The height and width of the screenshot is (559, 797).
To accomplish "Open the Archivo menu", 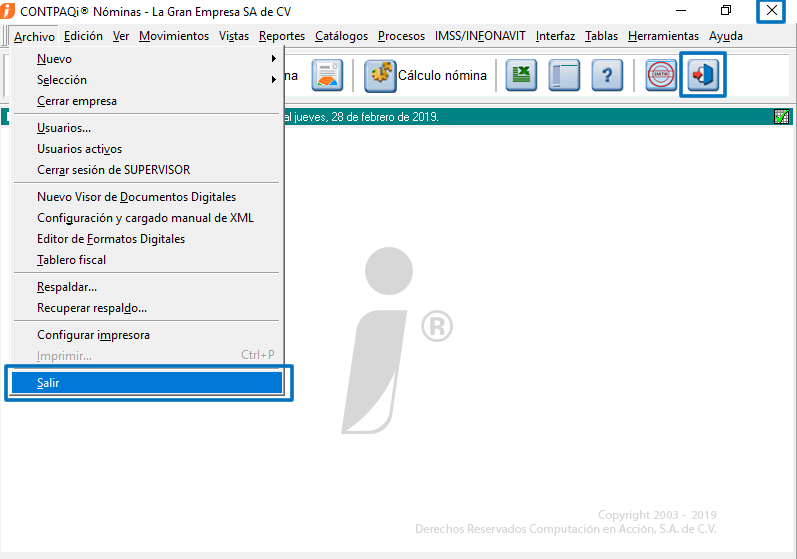I will tap(34, 37).
